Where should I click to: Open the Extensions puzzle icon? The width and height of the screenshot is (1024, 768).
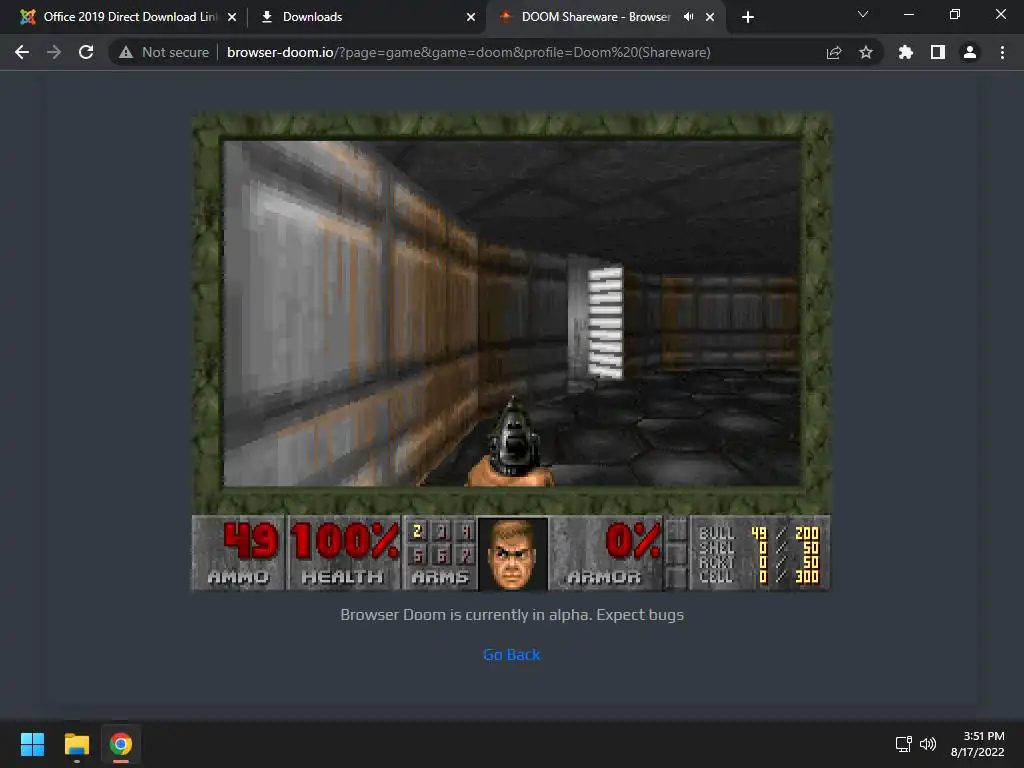(x=906, y=52)
